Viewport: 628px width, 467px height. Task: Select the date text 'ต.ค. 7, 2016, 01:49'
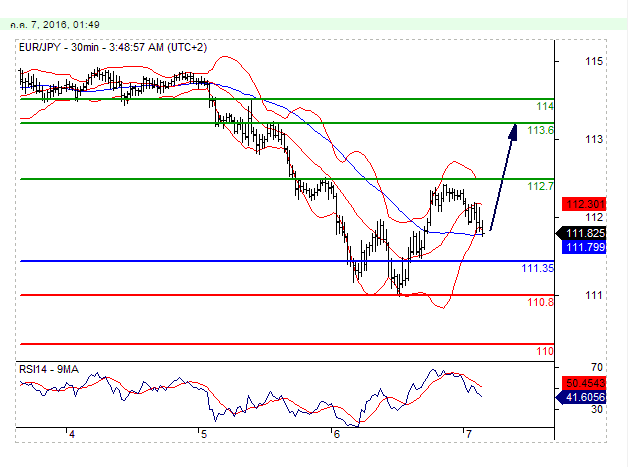55,24
